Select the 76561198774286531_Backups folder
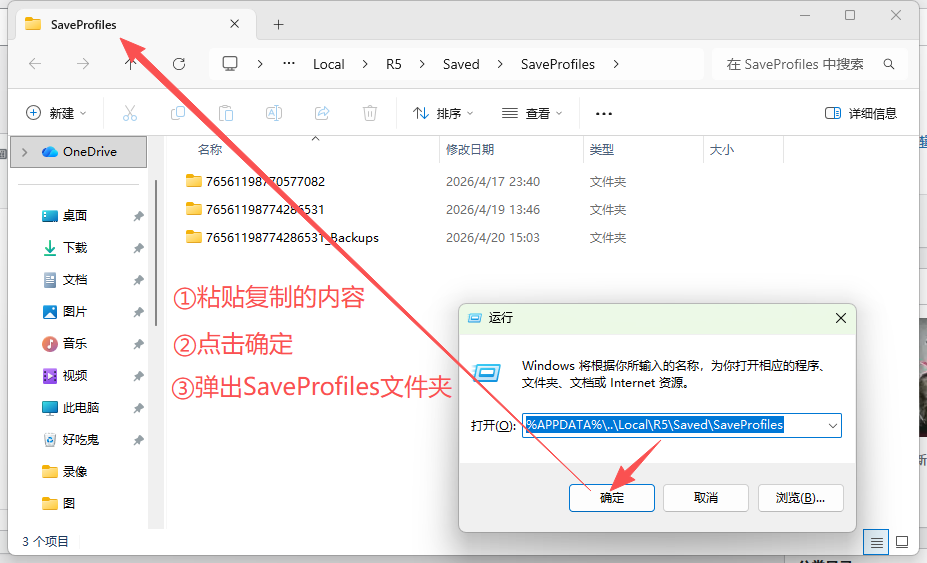 [291, 238]
